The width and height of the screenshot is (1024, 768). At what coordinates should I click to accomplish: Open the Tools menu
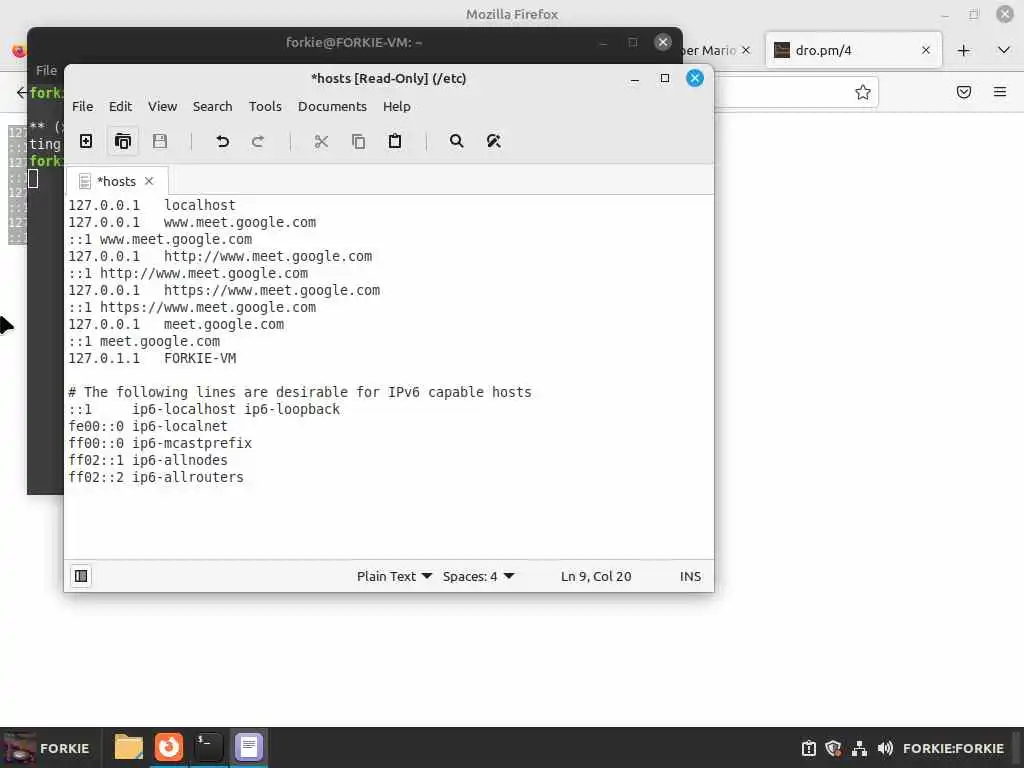[265, 106]
